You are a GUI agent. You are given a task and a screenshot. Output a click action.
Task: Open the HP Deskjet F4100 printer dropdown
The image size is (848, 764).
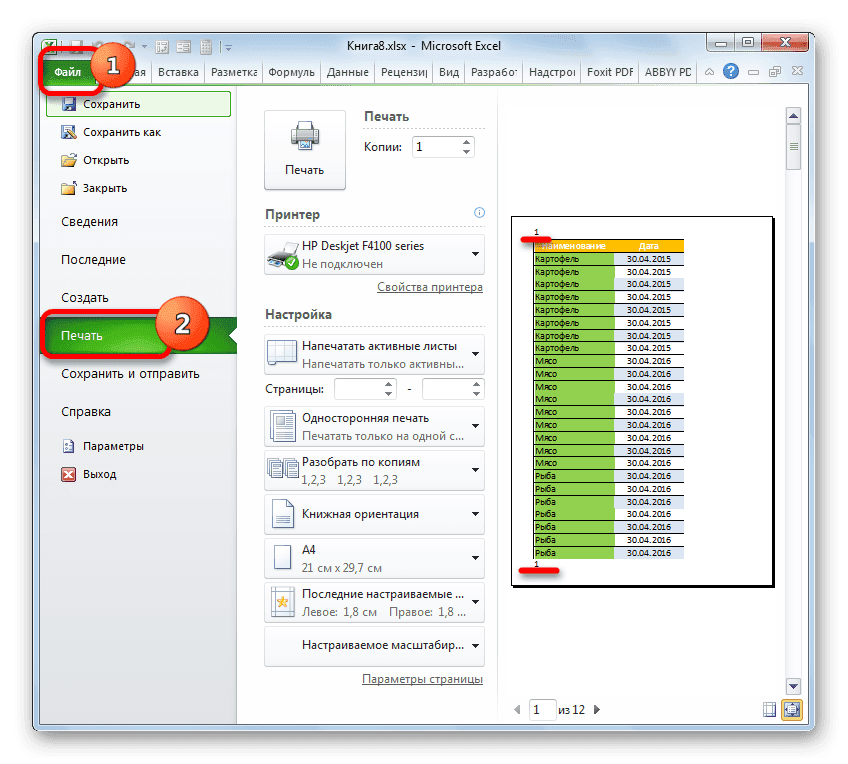tap(475, 253)
